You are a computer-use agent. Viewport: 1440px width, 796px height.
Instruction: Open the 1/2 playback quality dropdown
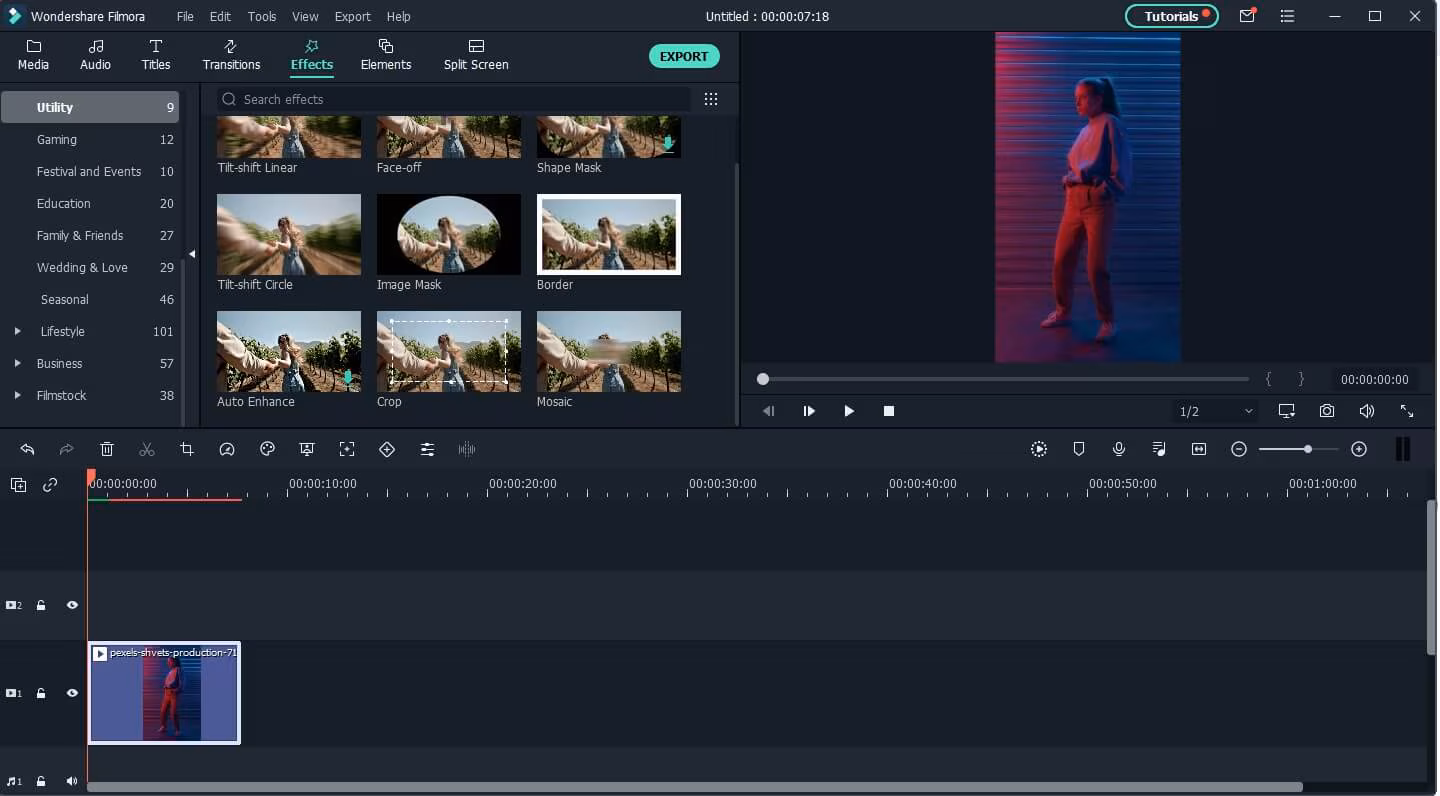tap(1216, 411)
